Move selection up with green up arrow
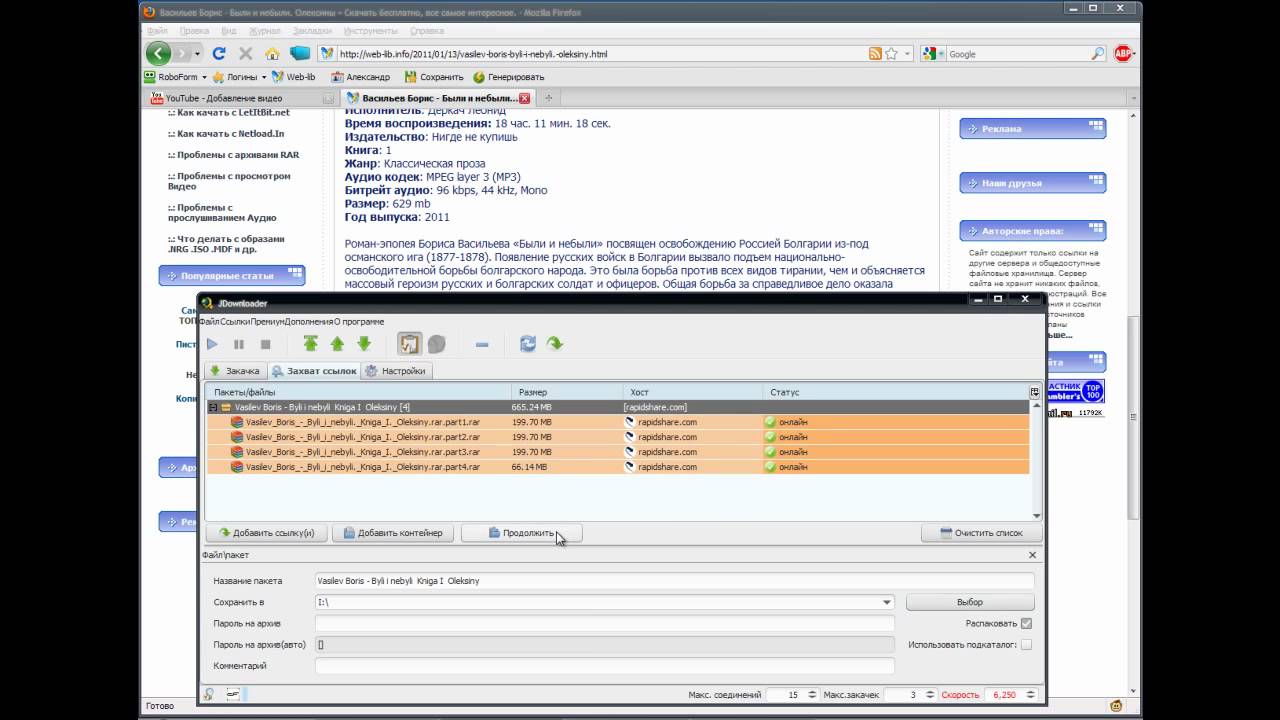This screenshot has height=720, width=1280. coord(337,344)
